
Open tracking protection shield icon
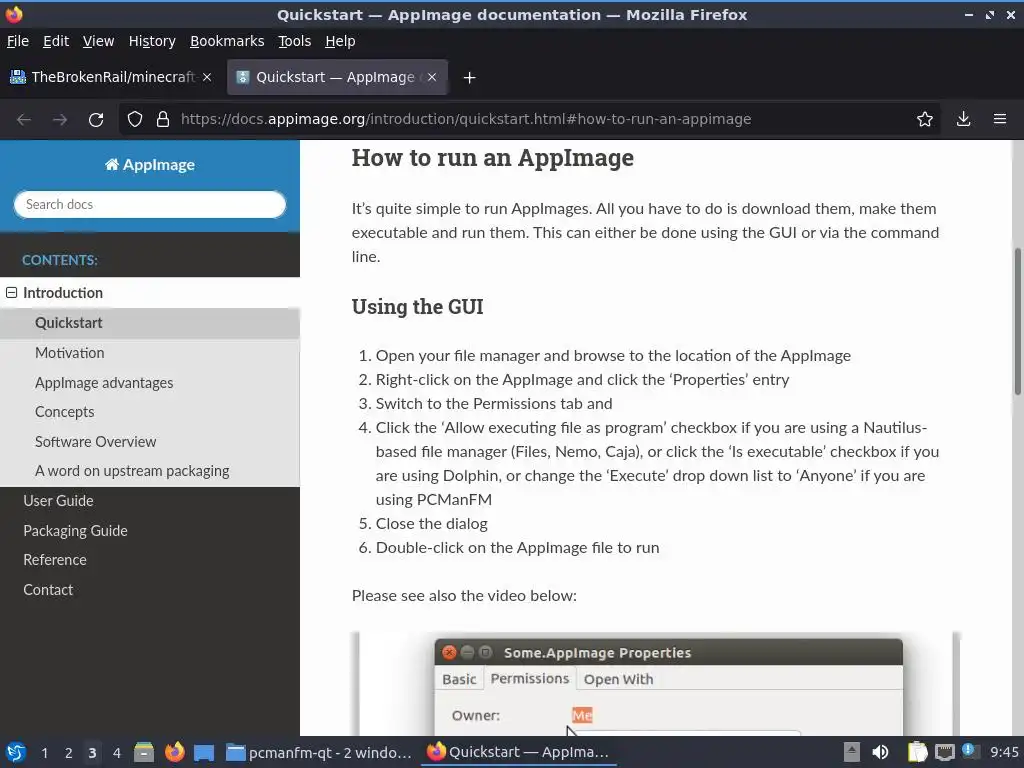pyautogui.click(x=135, y=120)
